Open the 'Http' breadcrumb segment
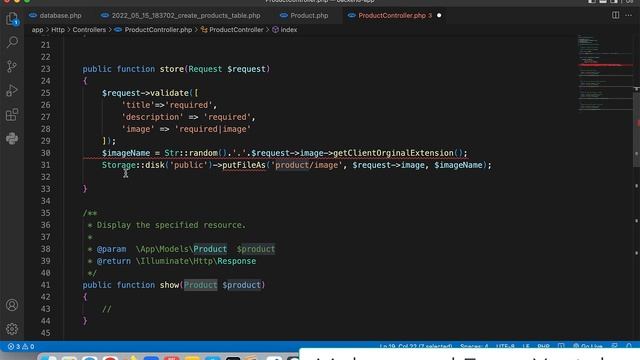 point(58,30)
